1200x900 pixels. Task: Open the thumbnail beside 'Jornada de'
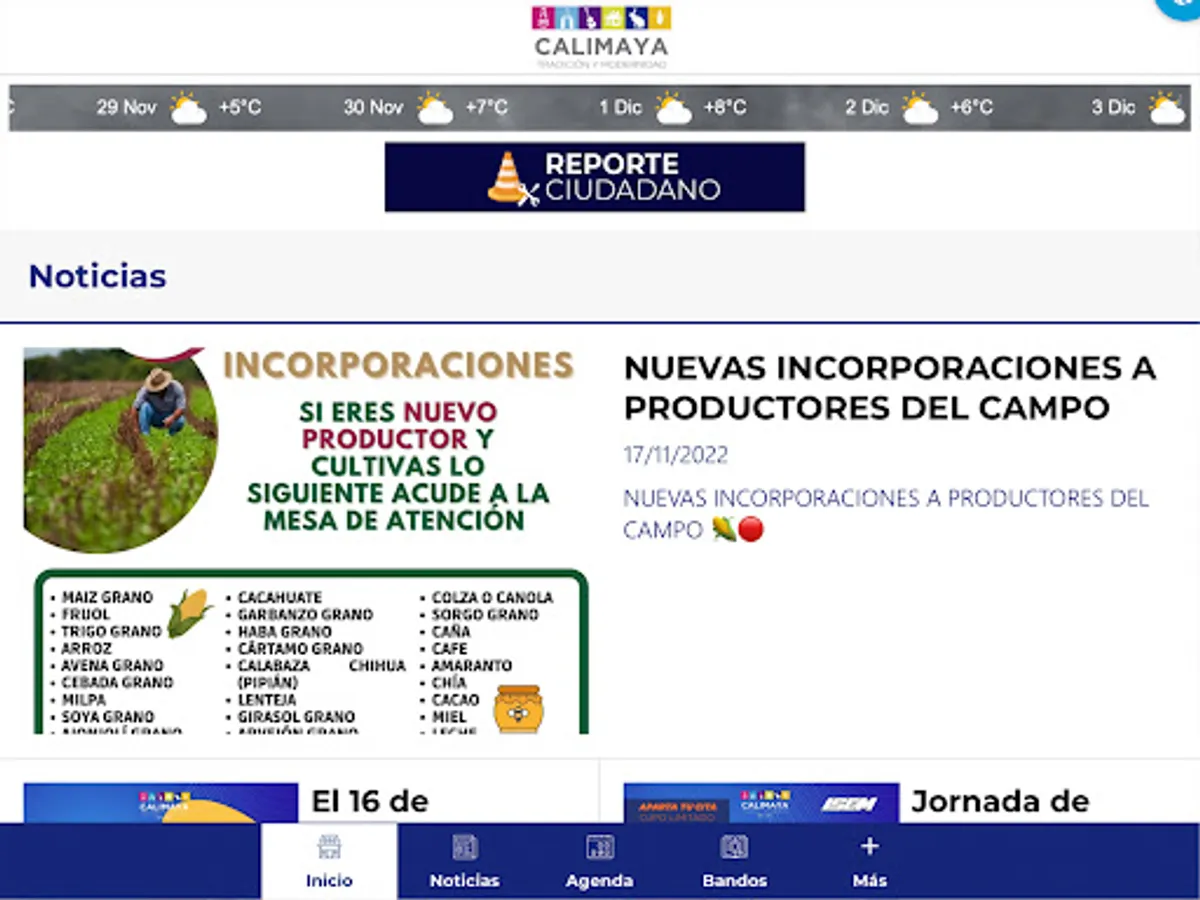[761, 803]
